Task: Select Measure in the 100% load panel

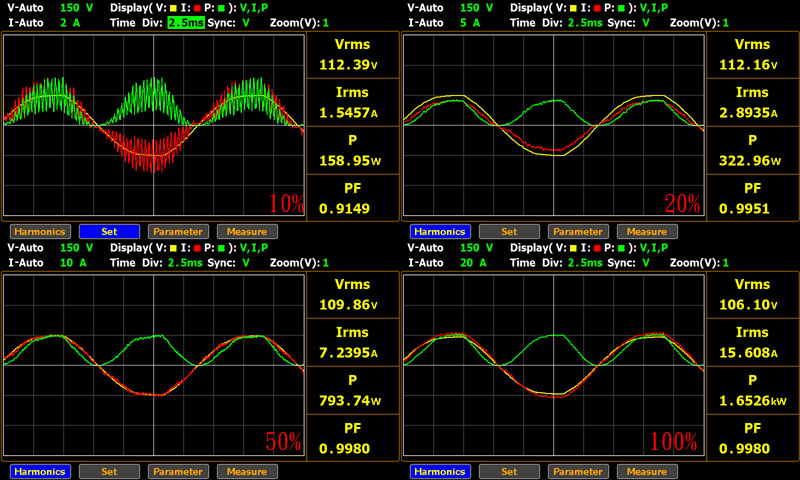Action: [x=647, y=472]
